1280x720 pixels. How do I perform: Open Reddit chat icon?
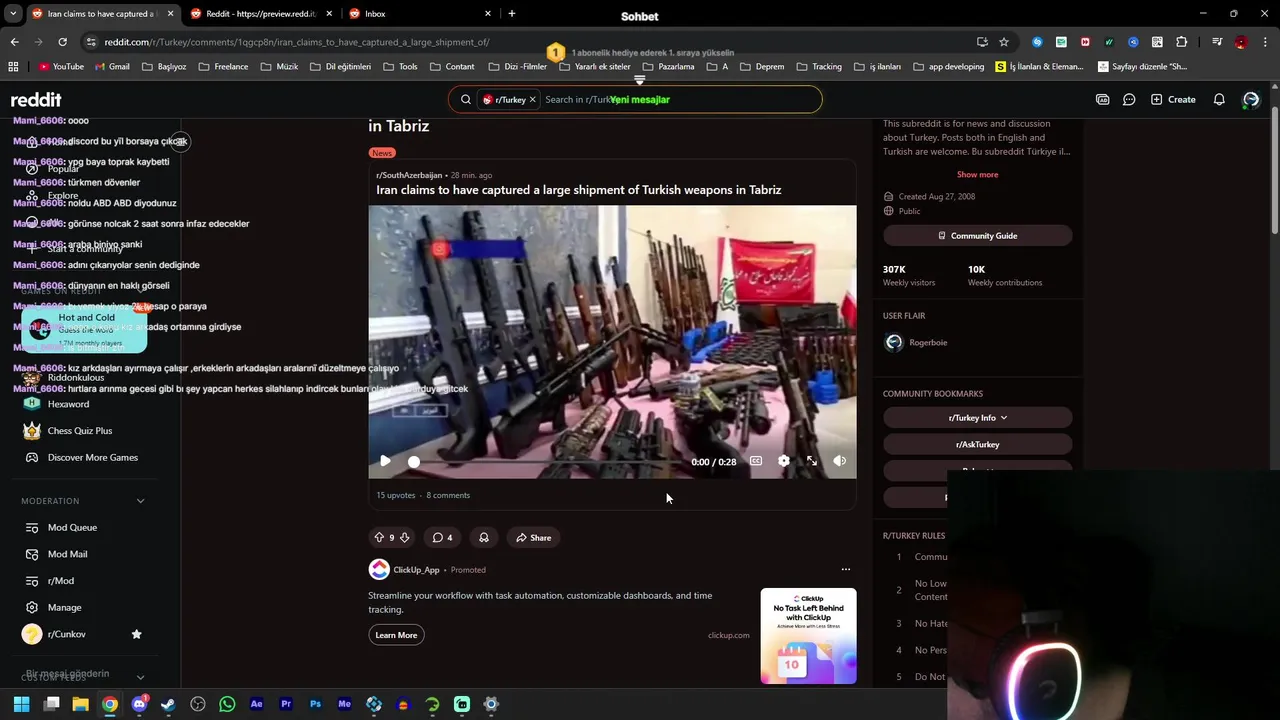(x=1129, y=100)
